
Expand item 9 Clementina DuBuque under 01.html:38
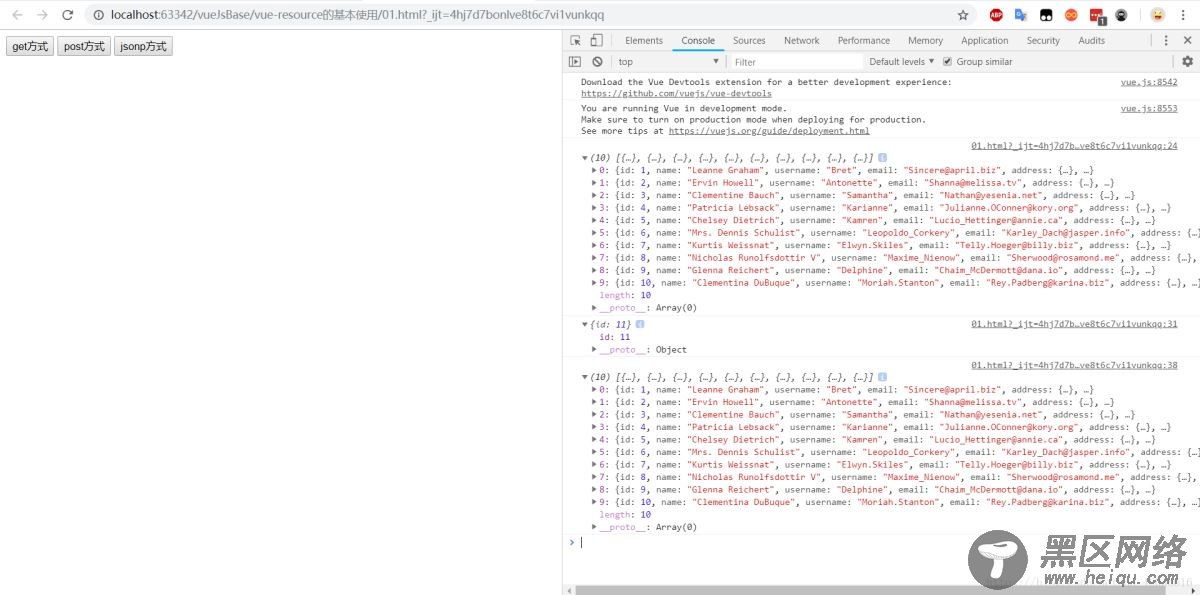(x=594, y=502)
